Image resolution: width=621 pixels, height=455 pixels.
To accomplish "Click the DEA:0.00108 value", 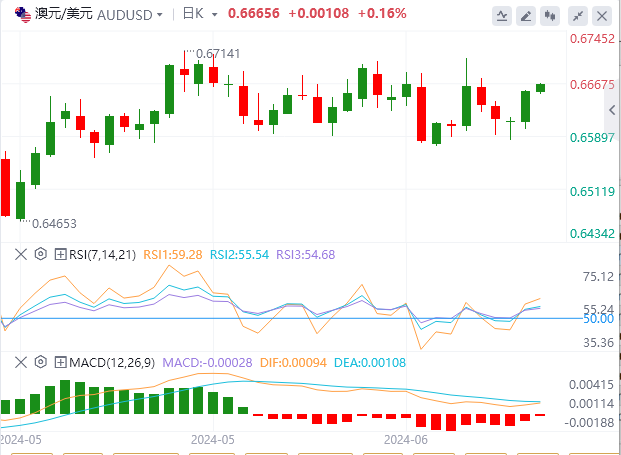I will click(370, 363).
